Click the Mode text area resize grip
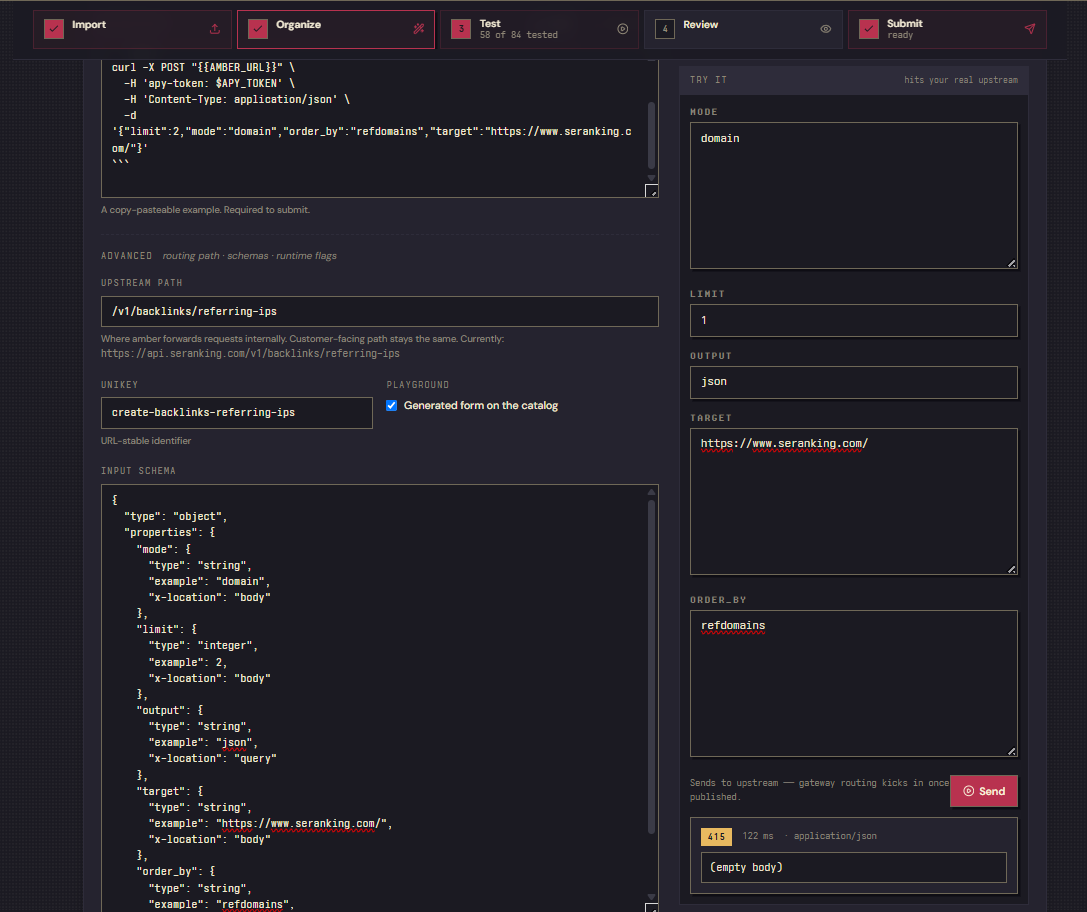 tap(1011, 263)
